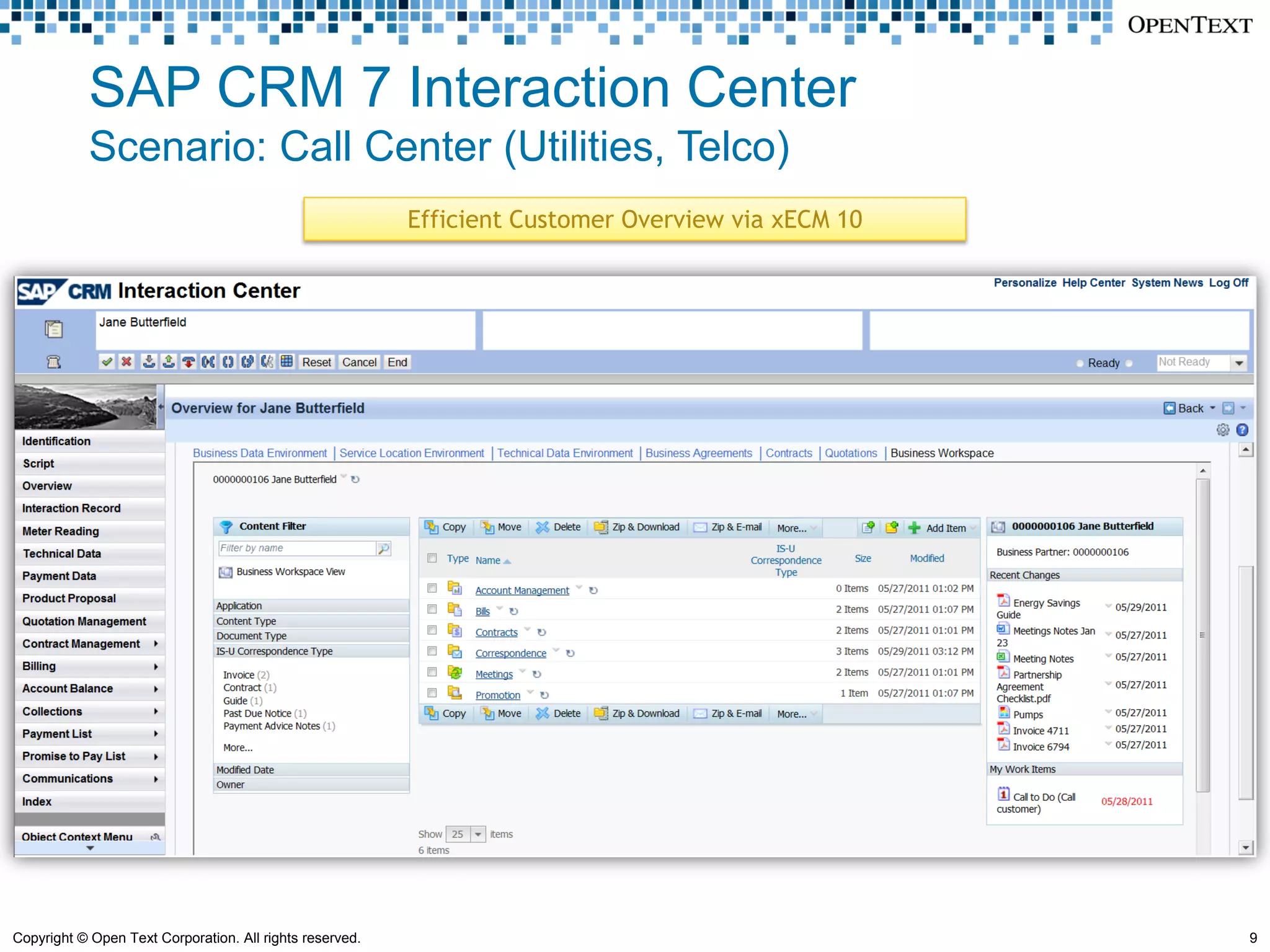This screenshot has height=952, width=1270.
Task: Click the End button
Action: point(397,362)
